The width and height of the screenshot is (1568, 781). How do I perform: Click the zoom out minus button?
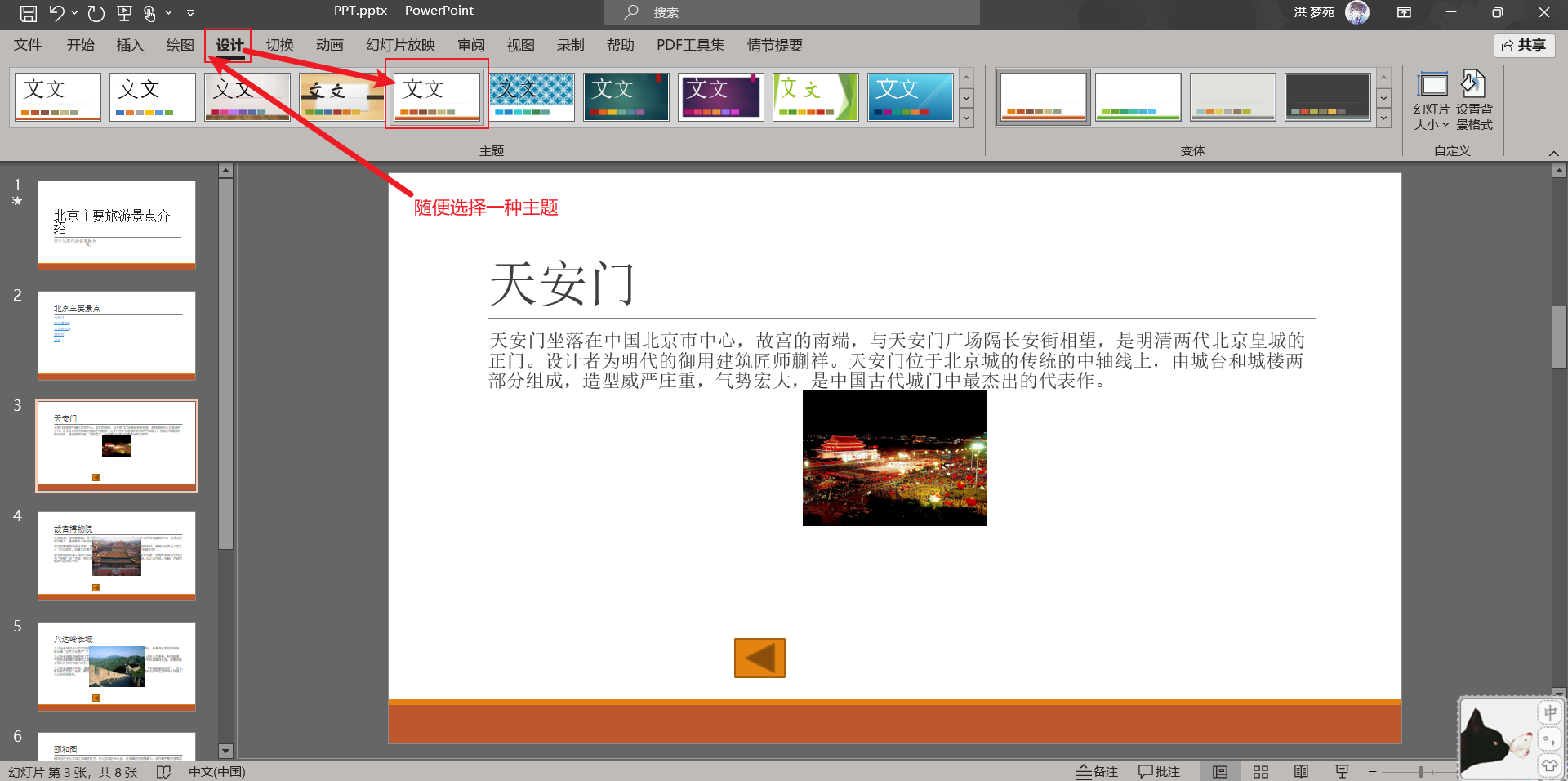(x=1373, y=771)
